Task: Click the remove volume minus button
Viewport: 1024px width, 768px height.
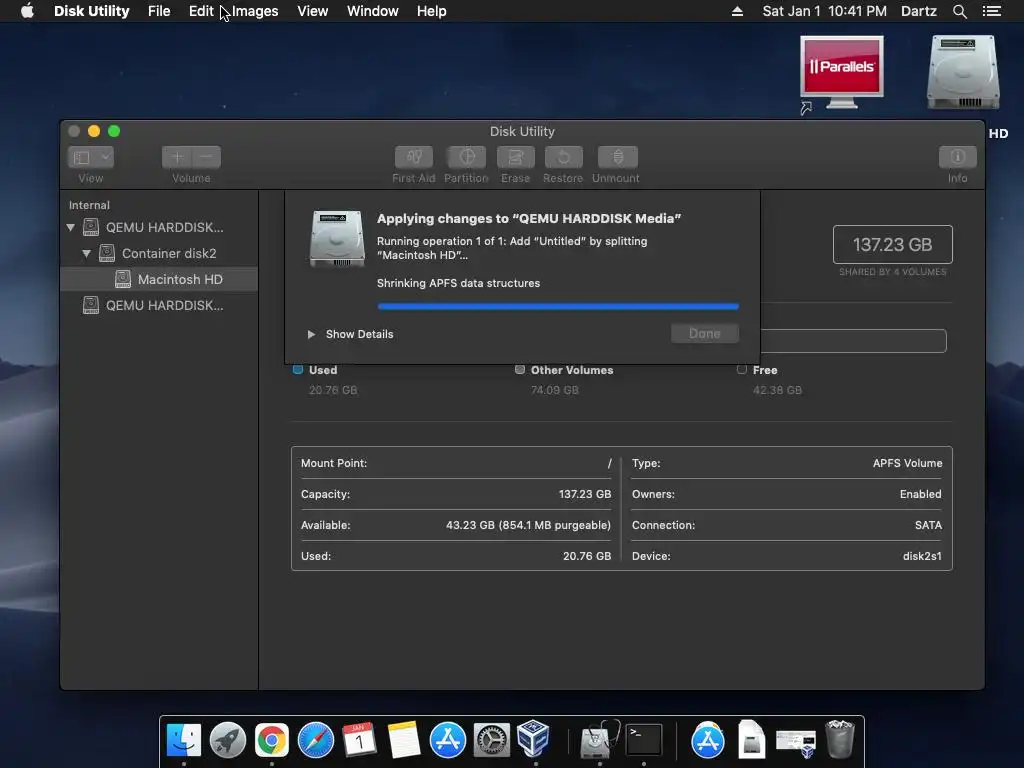Action: [206, 157]
